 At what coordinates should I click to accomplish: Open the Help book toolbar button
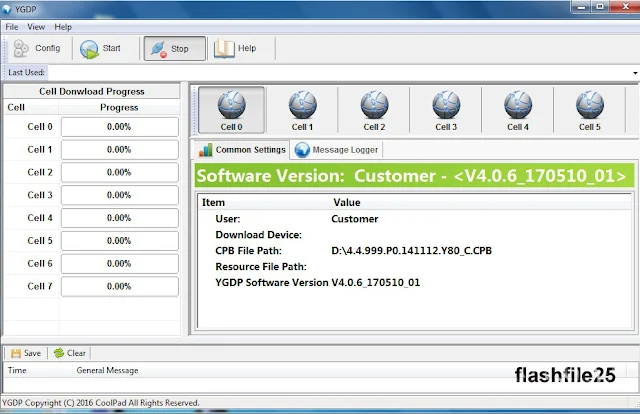[235, 49]
